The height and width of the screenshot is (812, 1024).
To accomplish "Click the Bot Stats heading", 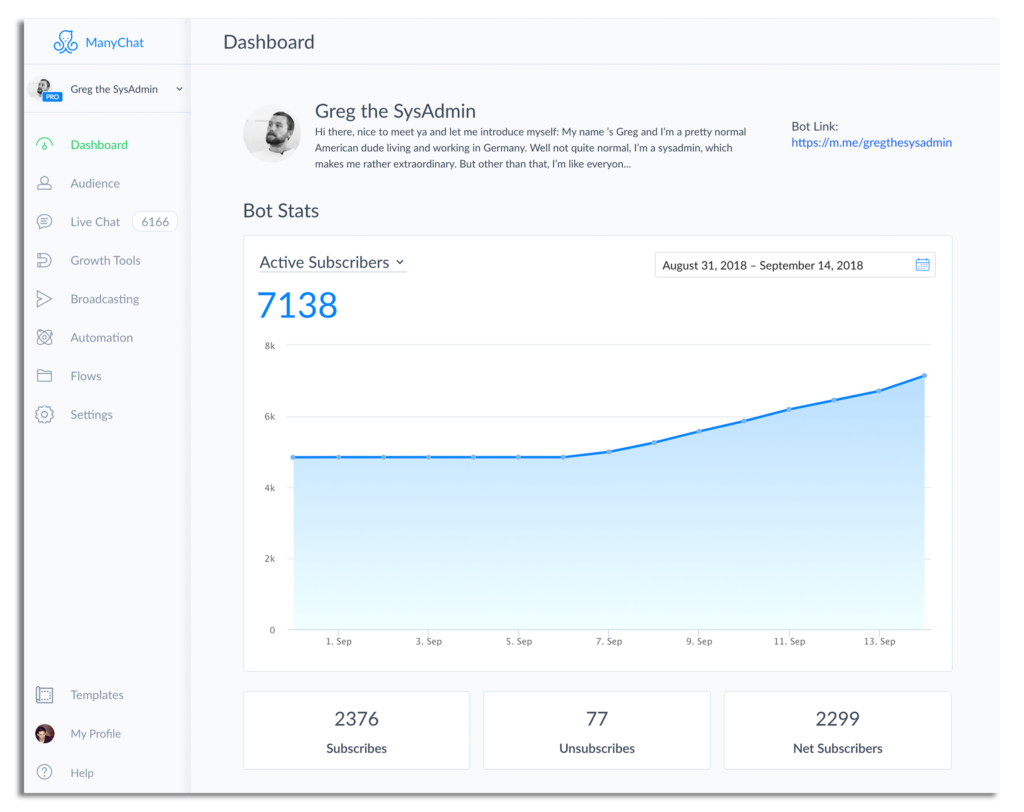I will click(x=281, y=210).
